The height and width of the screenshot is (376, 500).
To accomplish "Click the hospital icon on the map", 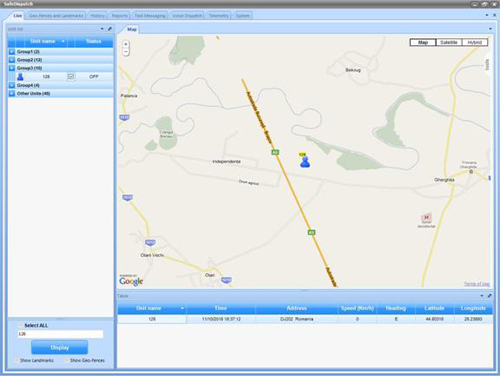I will click(426, 217).
